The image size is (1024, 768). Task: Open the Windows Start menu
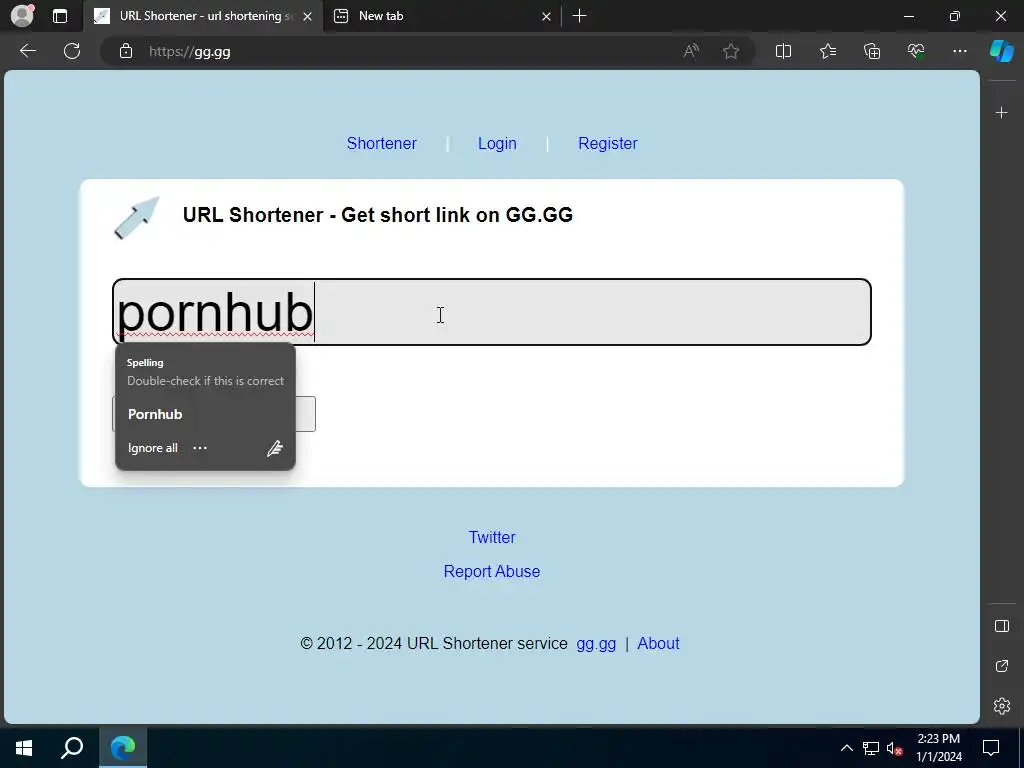tap(24, 748)
